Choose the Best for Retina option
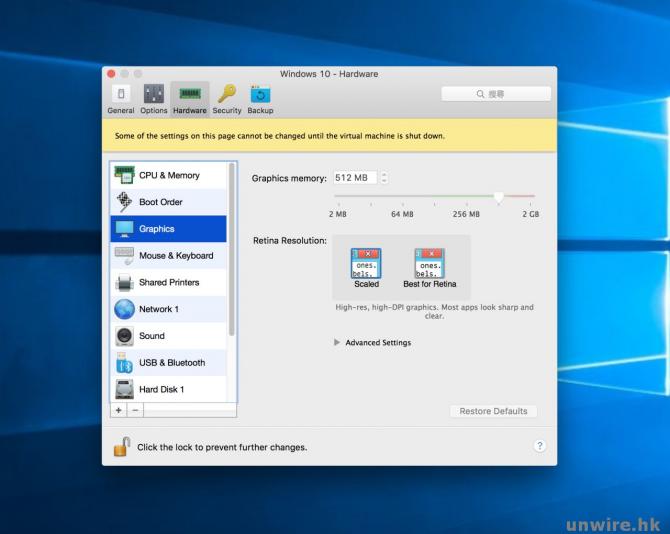 429,268
